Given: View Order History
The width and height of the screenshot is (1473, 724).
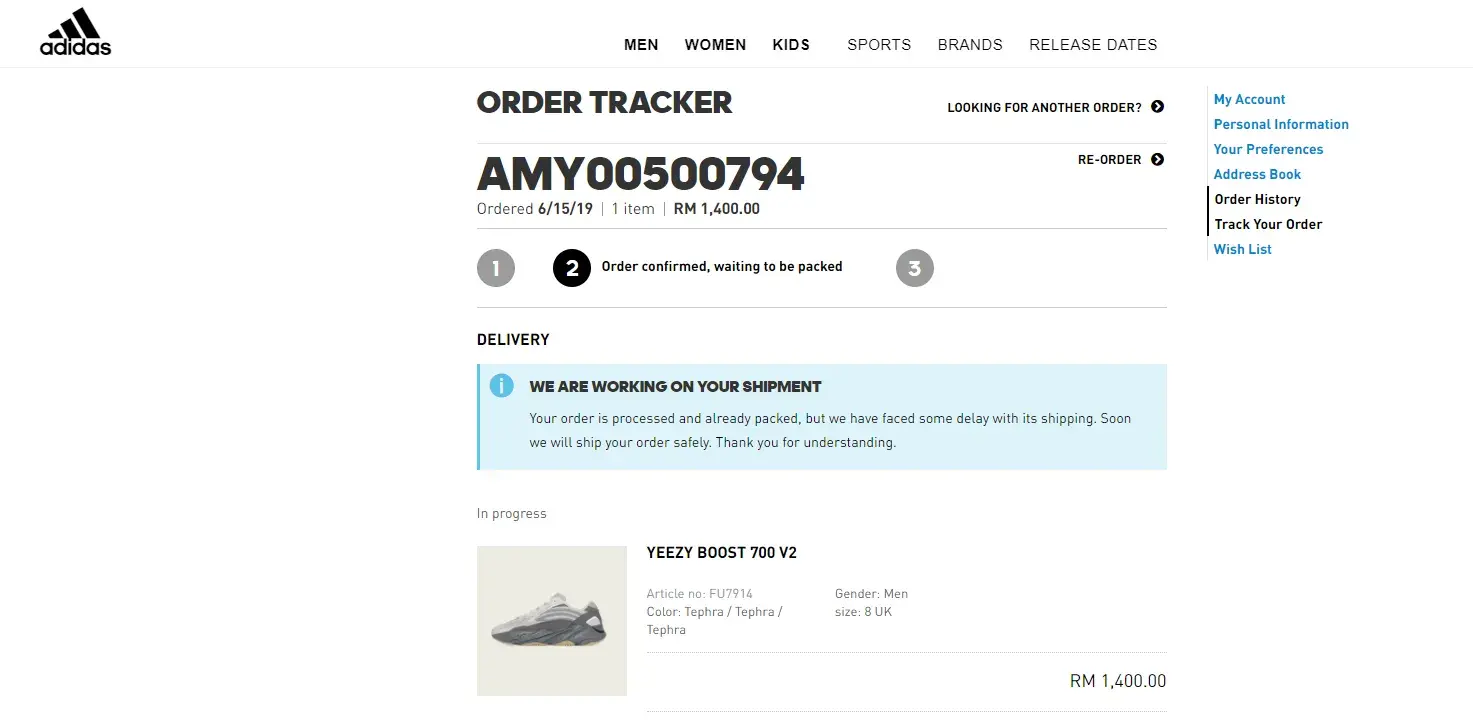Looking at the screenshot, I should 1257,200.
